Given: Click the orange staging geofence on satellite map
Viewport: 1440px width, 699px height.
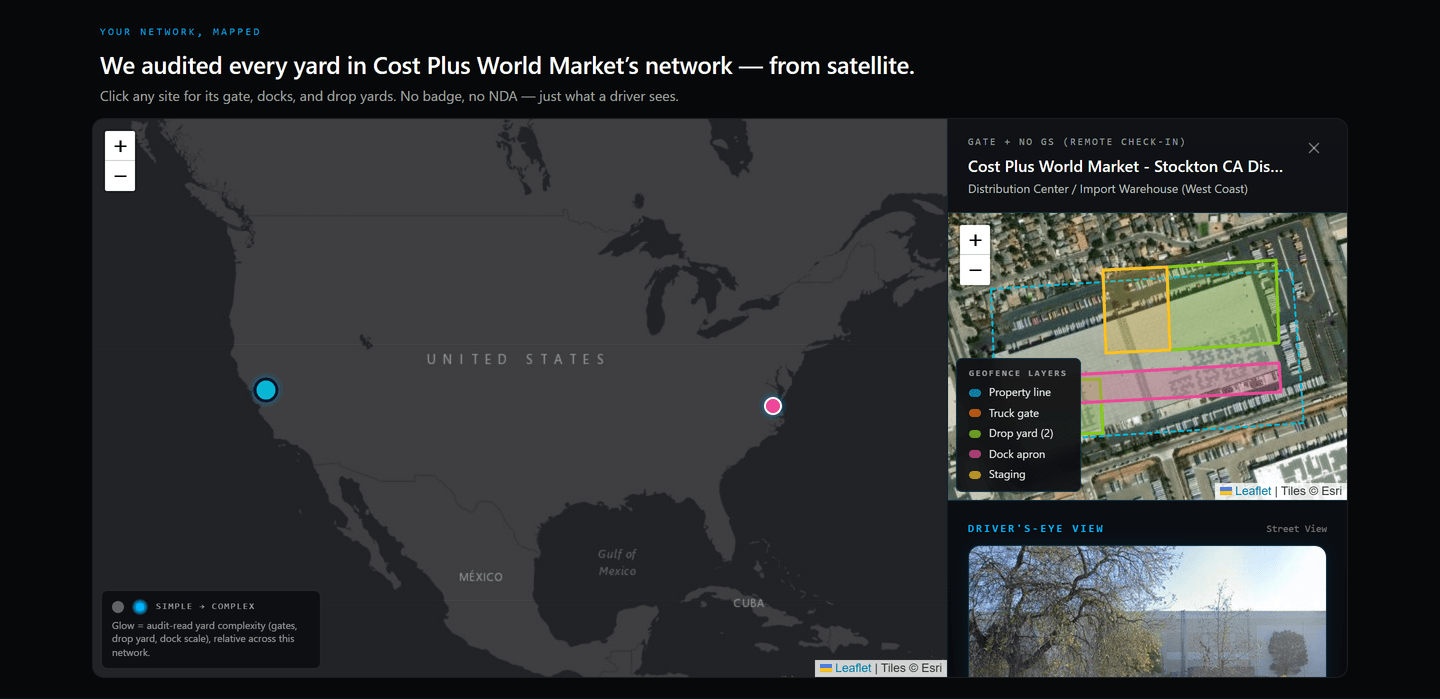Looking at the screenshot, I should pyautogui.click(x=1136, y=310).
